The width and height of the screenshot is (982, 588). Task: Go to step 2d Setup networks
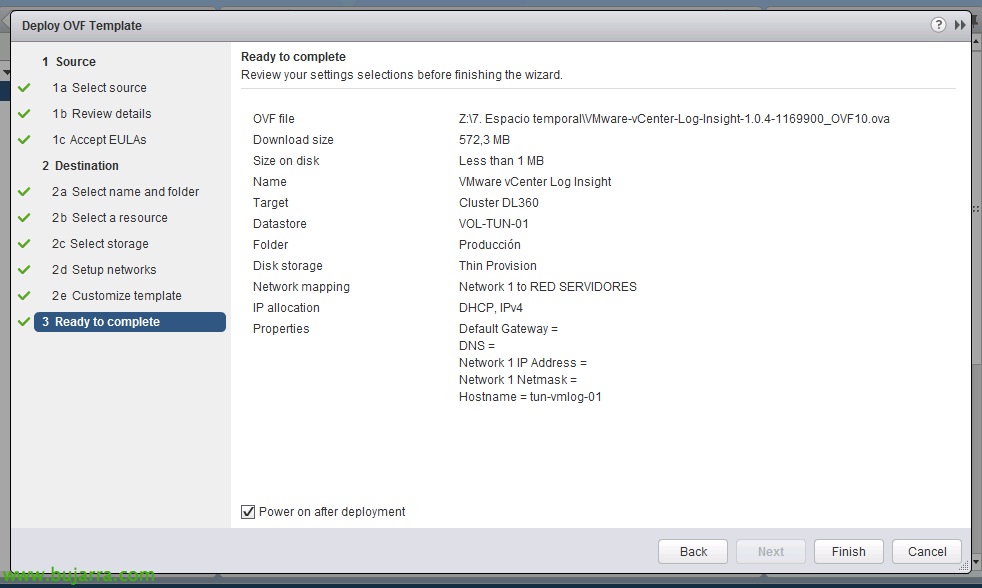click(x=104, y=269)
